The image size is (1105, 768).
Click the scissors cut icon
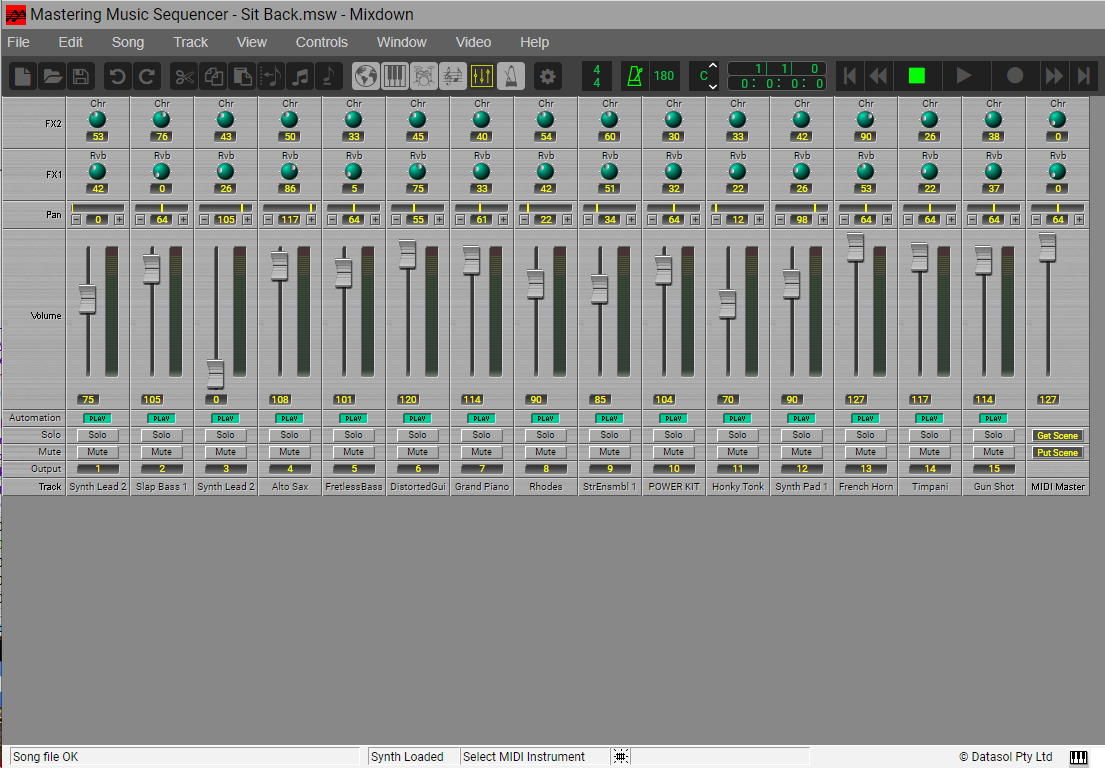click(x=183, y=76)
